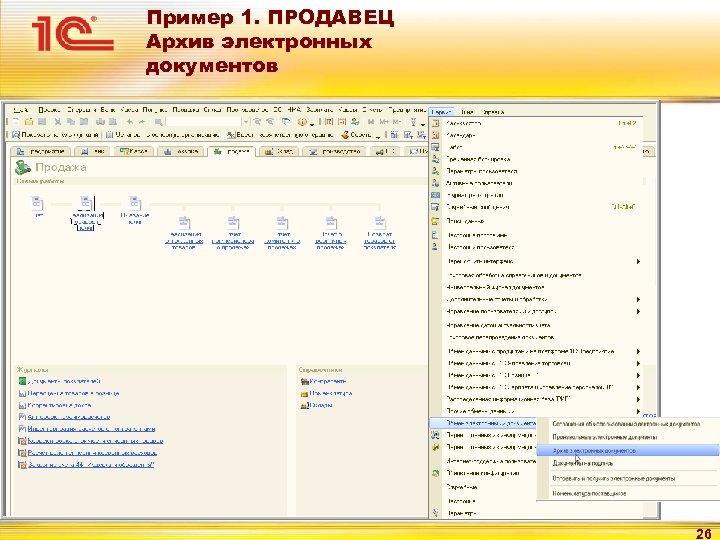Expand the Прочие обмены данными submenu arrow
Image resolution: width=720 pixels, height=540 pixels.
click(638, 411)
